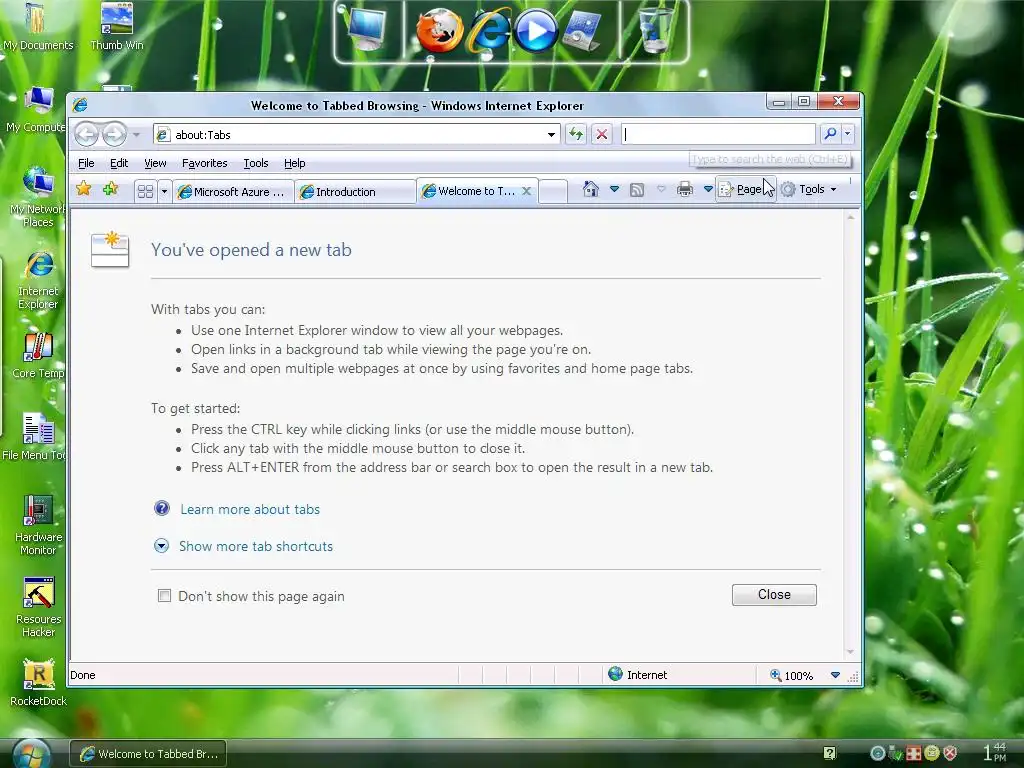Viewport: 1024px width, 768px height.
Task: Open the Edit menu
Action: pyautogui.click(x=119, y=163)
